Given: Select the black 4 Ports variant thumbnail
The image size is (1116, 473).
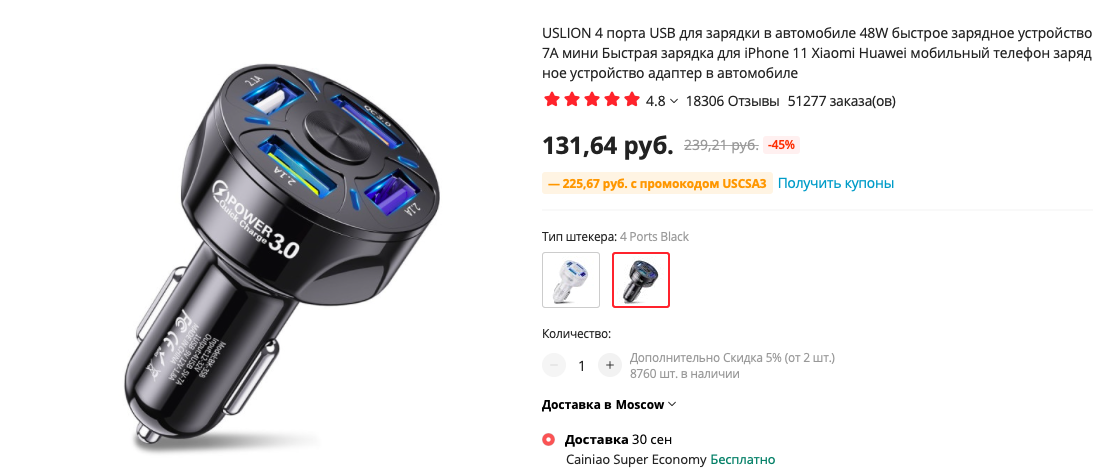Looking at the screenshot, I should (641, 280).
